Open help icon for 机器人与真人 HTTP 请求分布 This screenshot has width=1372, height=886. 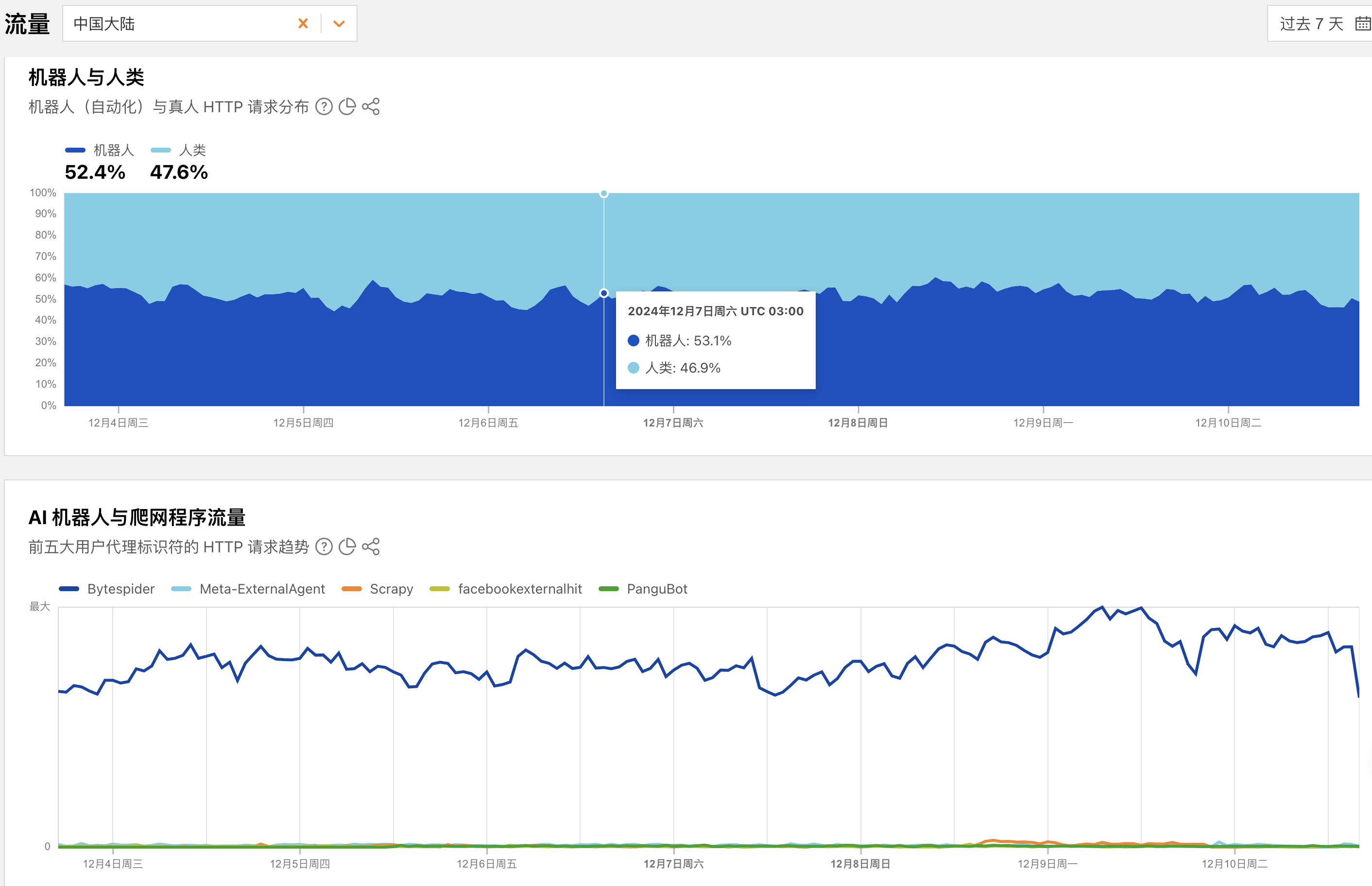pyautogui.click(x=324, y=106)
